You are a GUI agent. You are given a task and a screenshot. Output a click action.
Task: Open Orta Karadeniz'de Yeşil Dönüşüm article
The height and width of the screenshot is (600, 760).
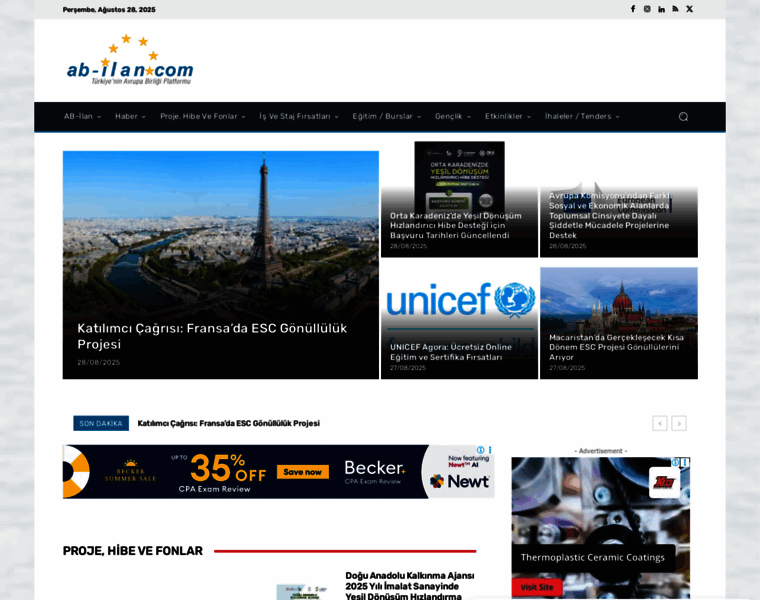(456, 226)
